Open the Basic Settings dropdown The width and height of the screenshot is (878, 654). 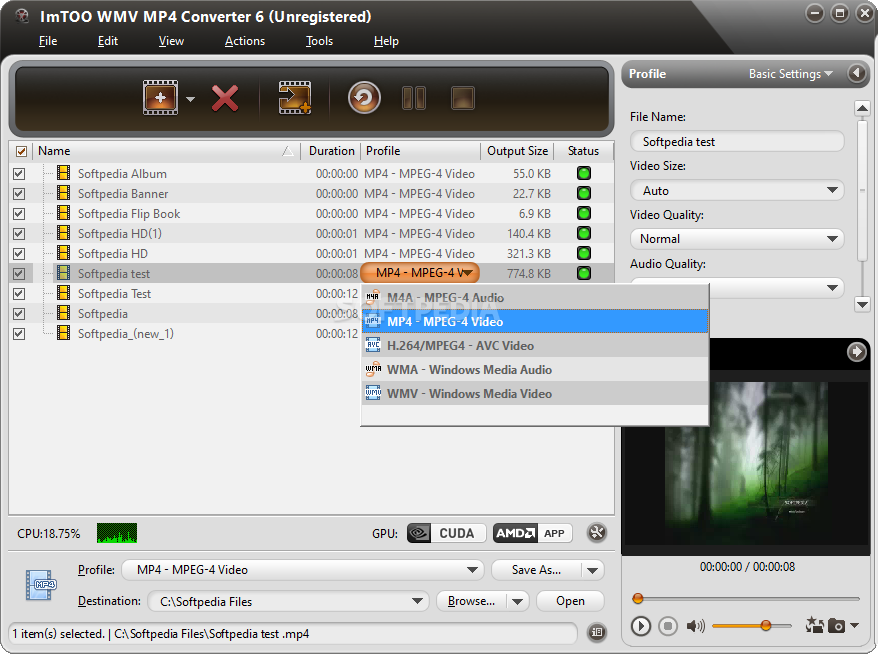coord(791,74)
